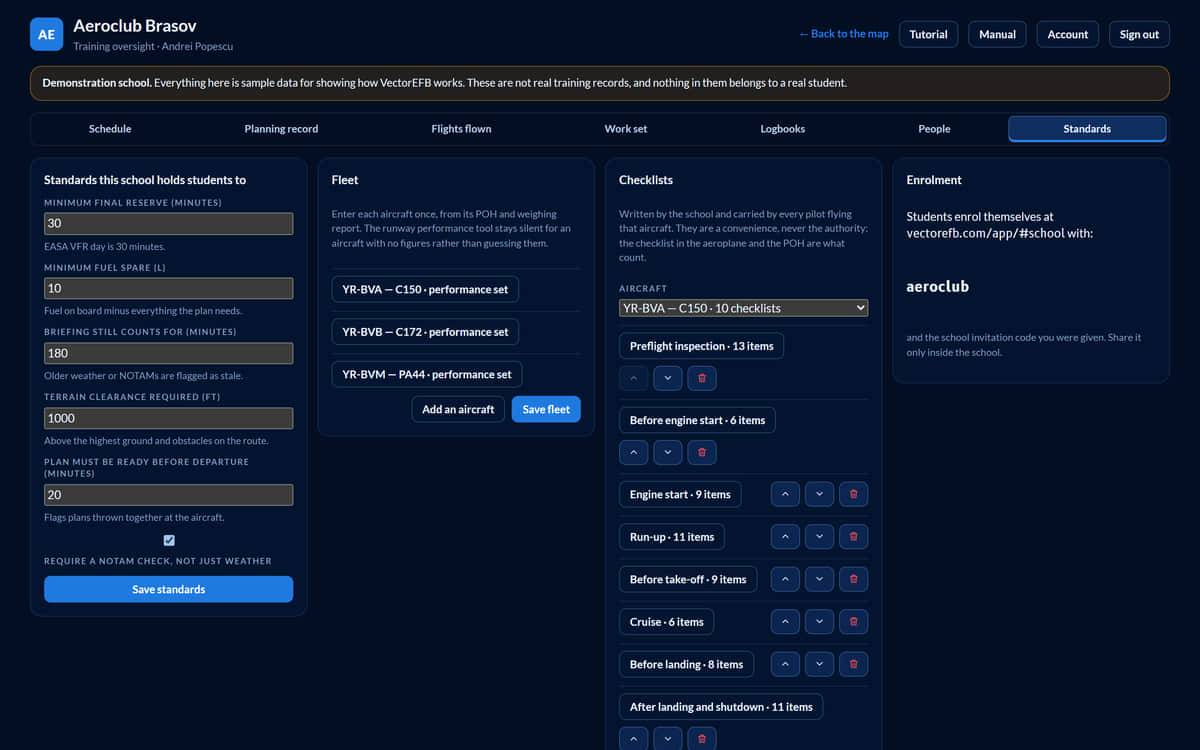This screenshot has width=1200, height=750.
Task: Add an aircraft to the fleet
Action: (458, 409)
